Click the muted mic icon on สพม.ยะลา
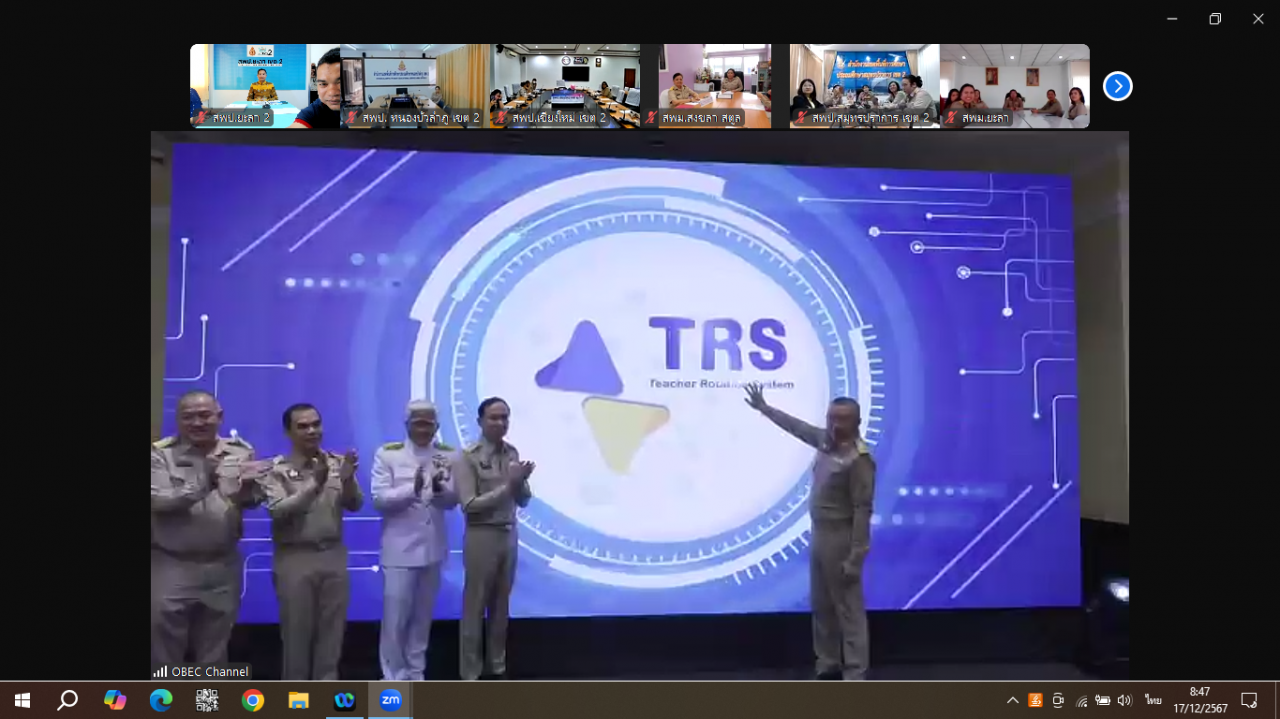The image size is (1280, 719). (x=952, y=118)
